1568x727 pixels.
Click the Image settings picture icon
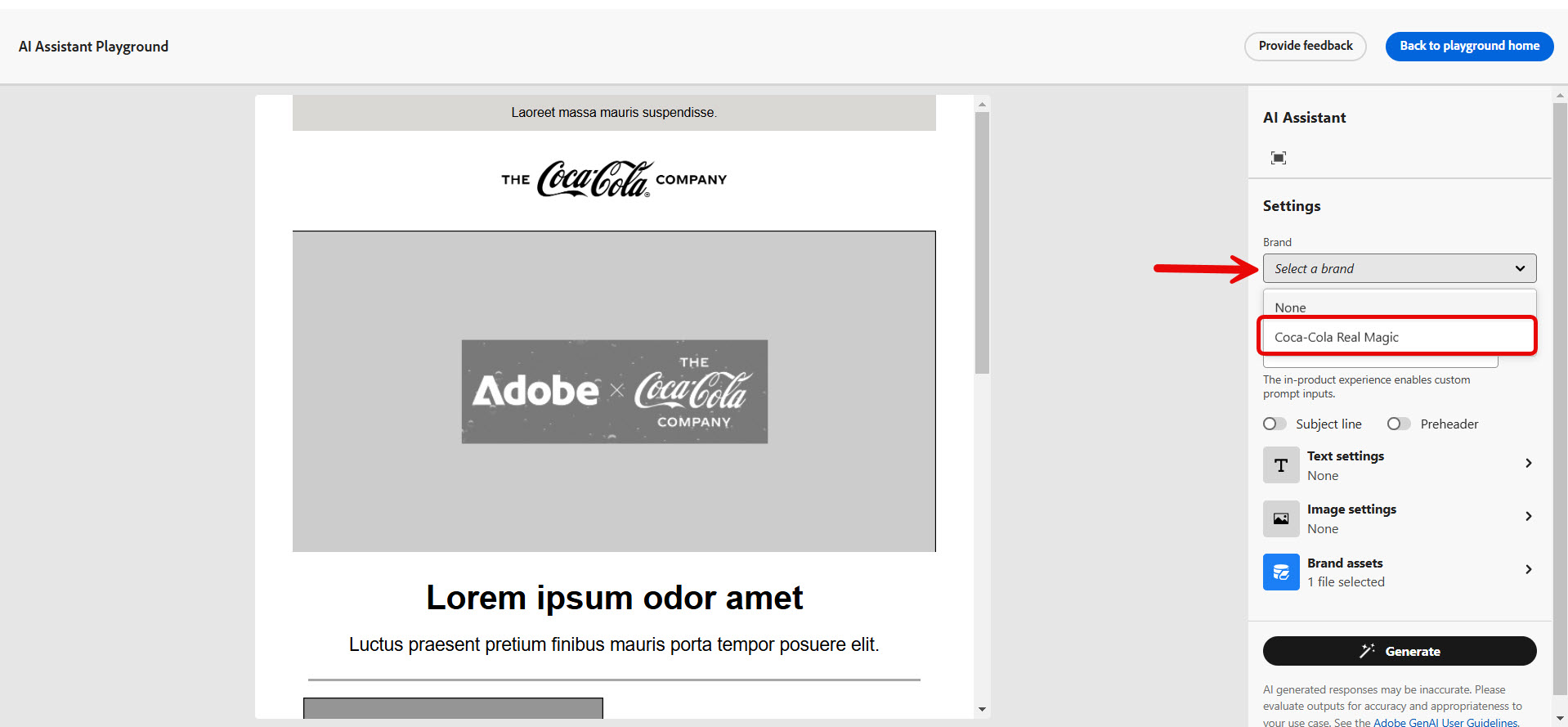click(1281, 518)
